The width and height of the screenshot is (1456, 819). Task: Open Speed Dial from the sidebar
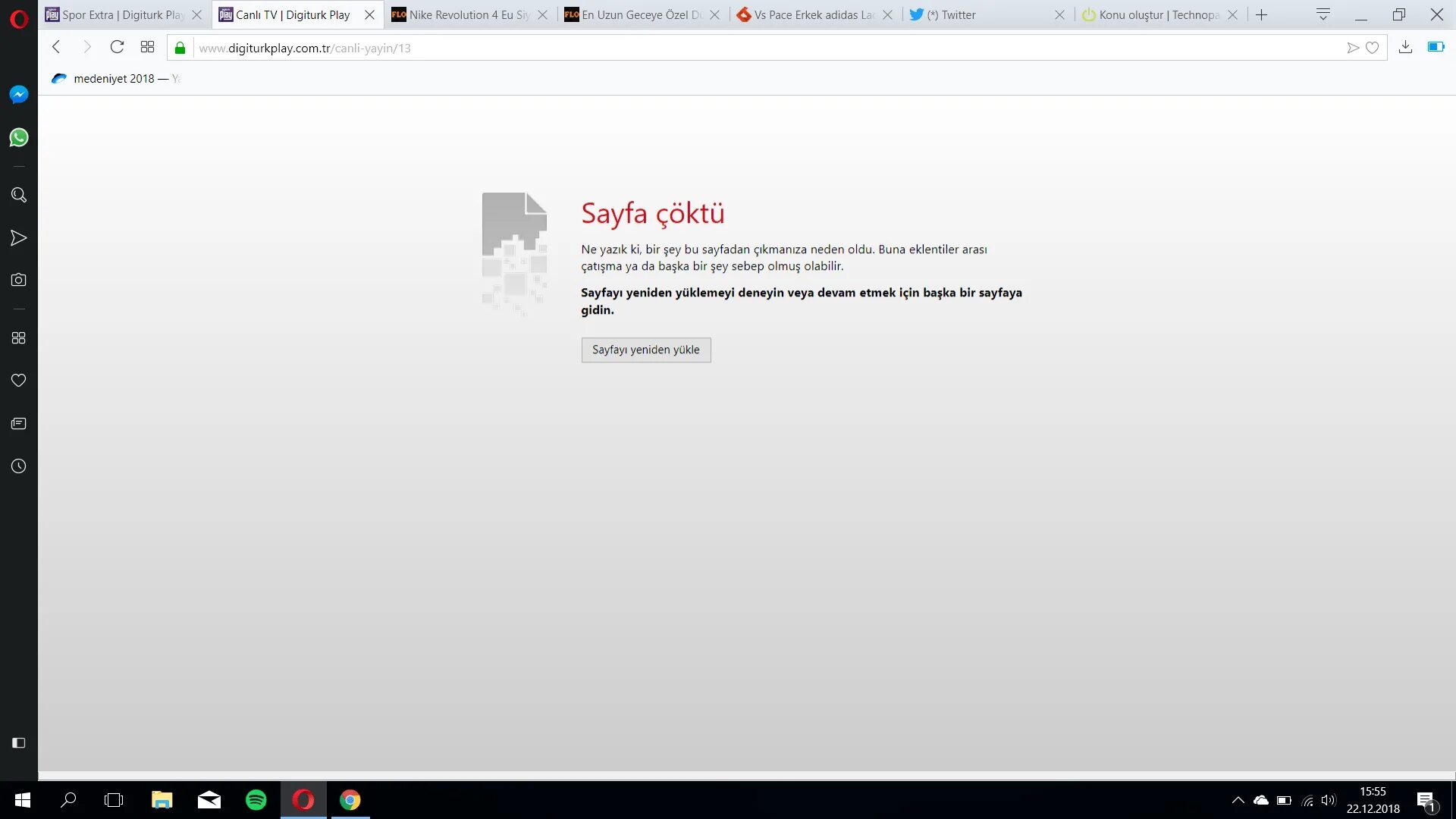click(x=19, y=337)
